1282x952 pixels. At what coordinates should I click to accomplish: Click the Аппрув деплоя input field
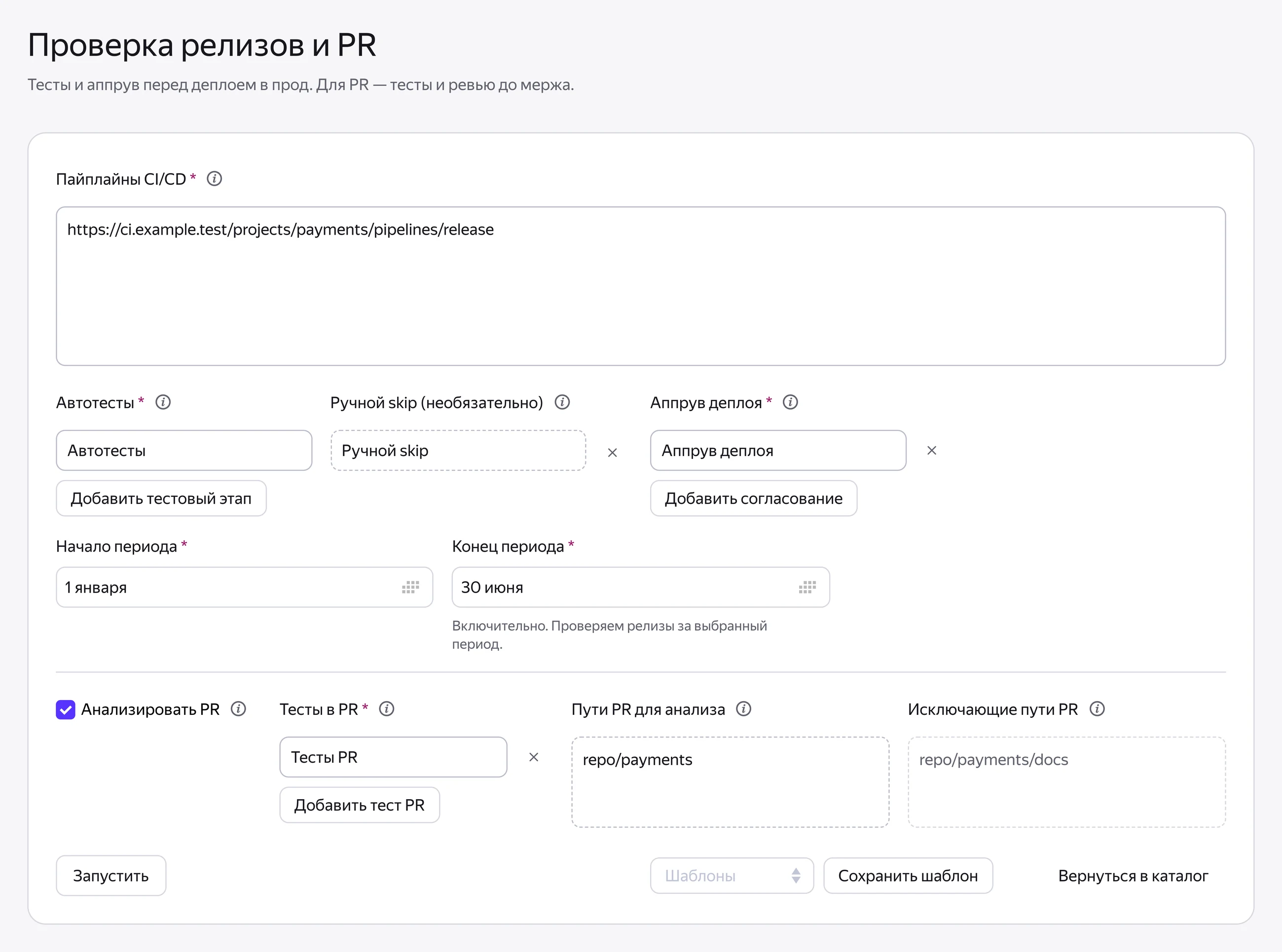click(x=778, y=450)
